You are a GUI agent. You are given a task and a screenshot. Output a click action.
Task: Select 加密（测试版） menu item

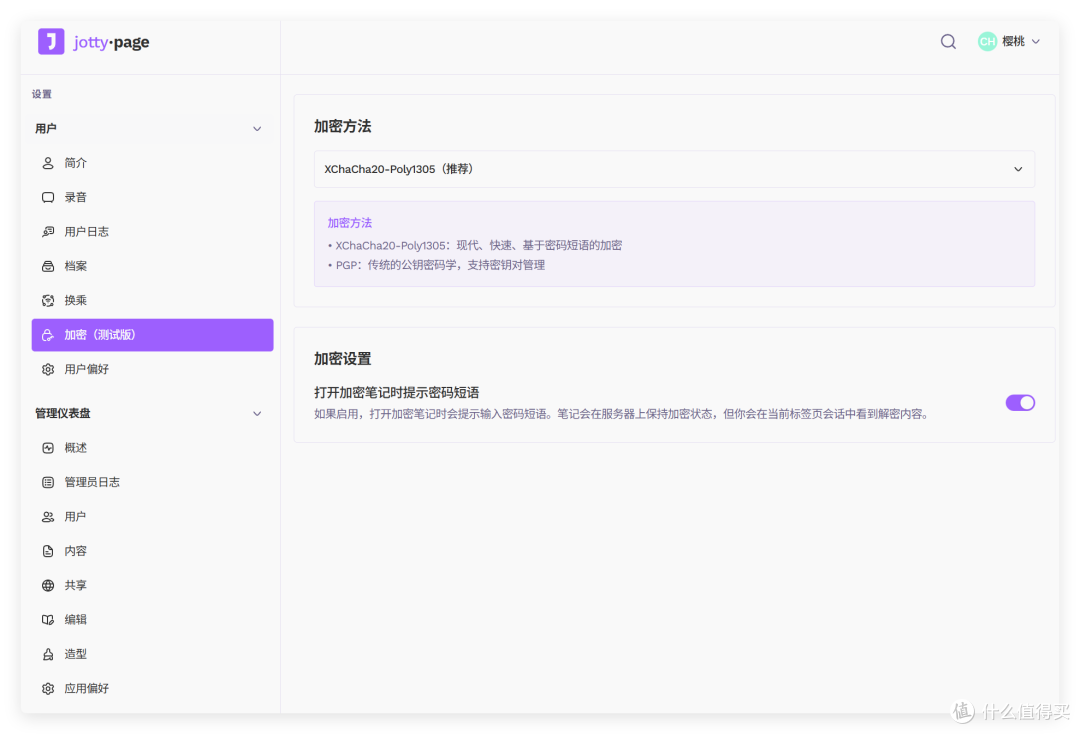point(152,335)
